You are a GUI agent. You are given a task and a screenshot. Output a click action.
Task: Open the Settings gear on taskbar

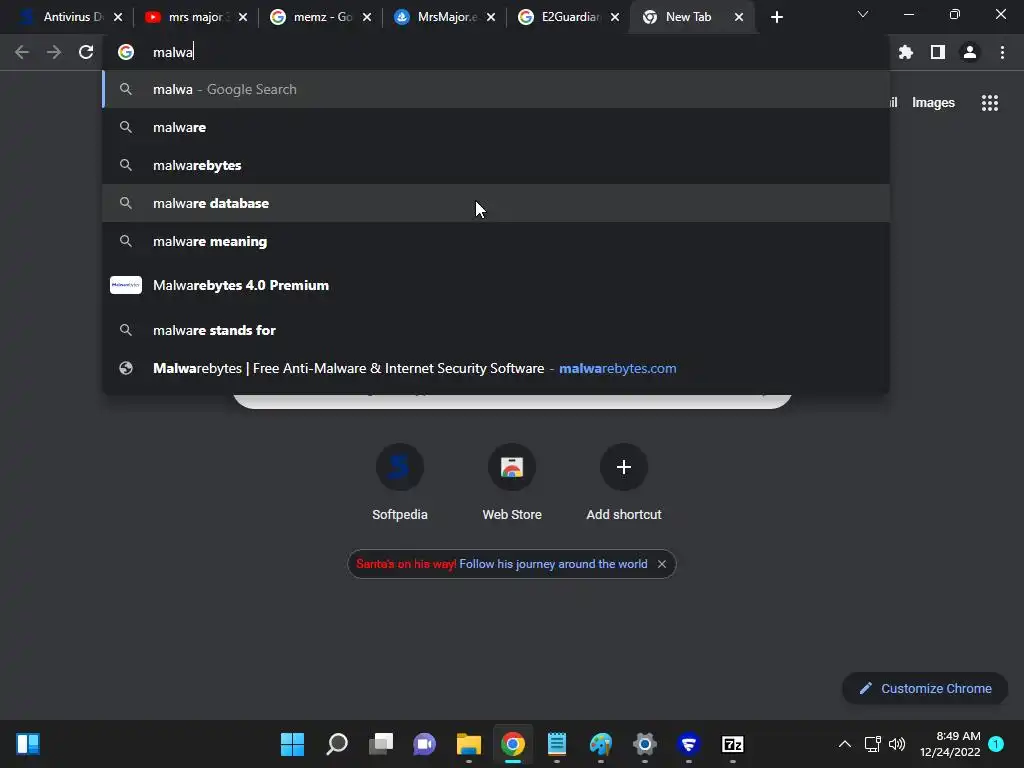645,744
